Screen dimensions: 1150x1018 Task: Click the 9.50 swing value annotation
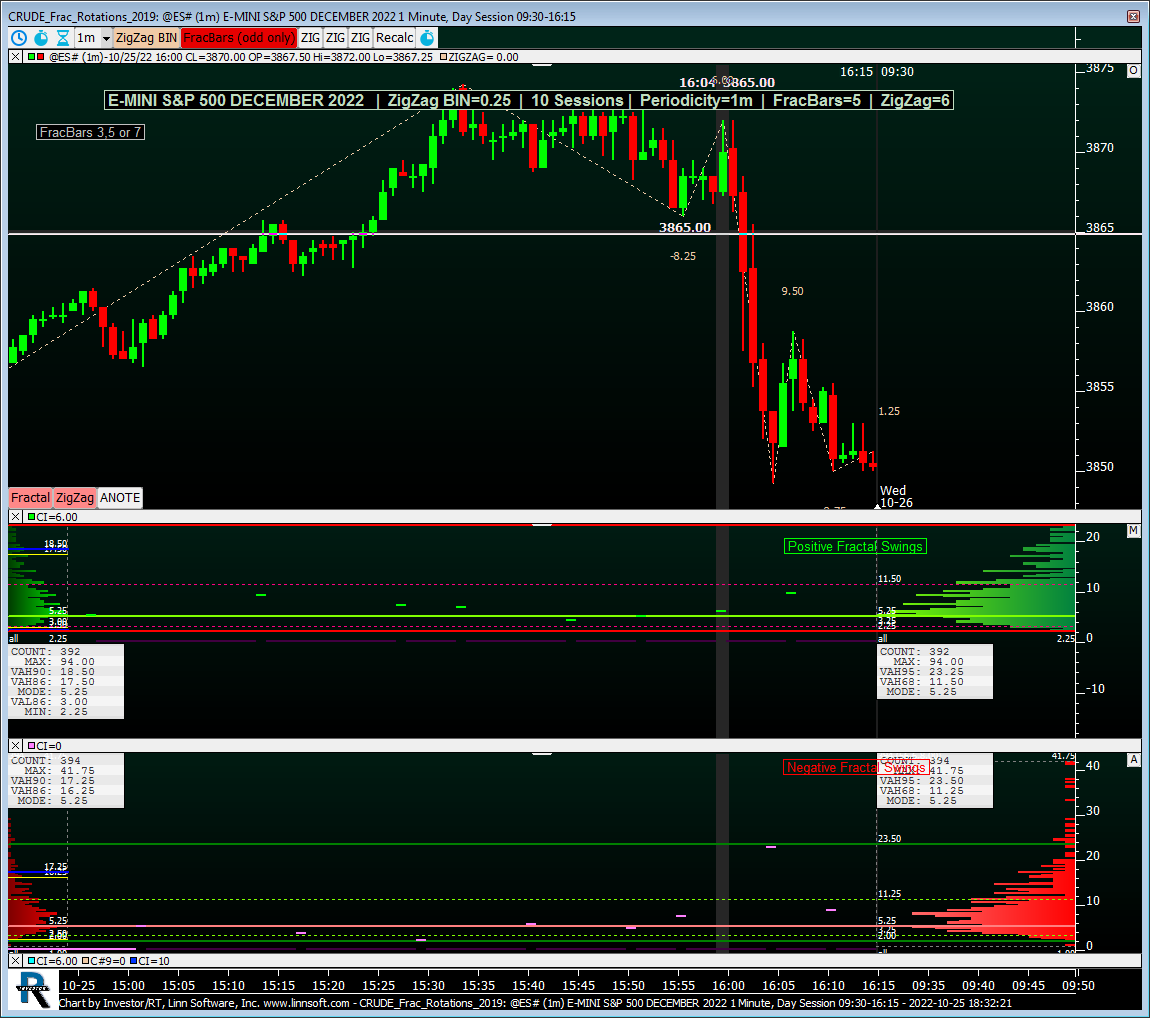click(x=792, y=291)
